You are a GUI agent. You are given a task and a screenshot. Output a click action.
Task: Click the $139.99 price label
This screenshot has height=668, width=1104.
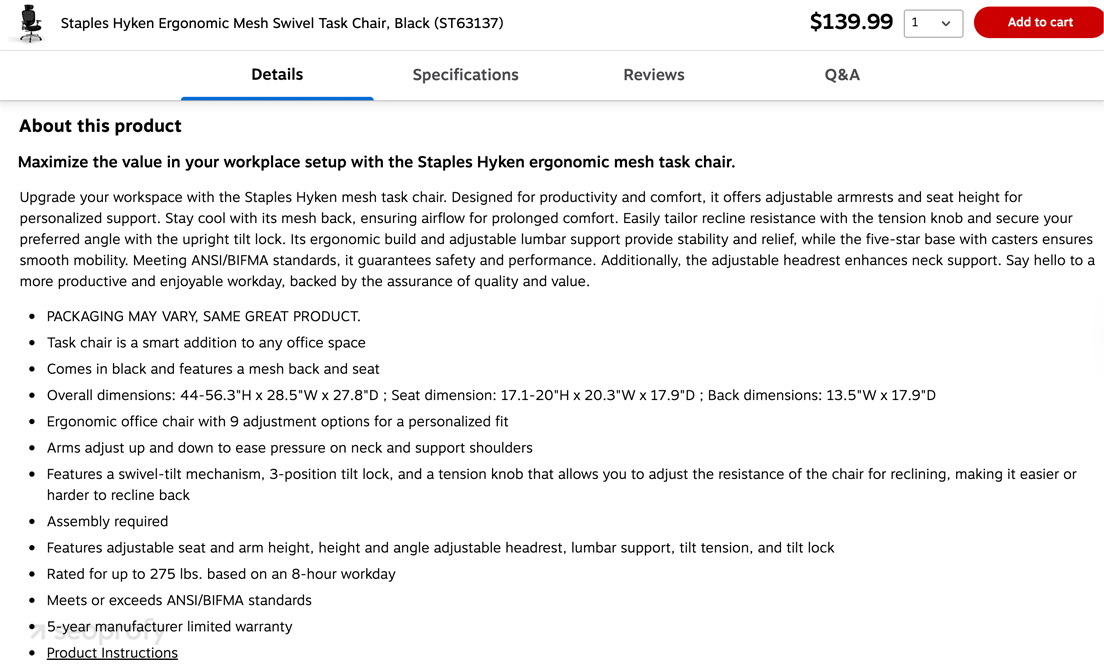[851, 20]
